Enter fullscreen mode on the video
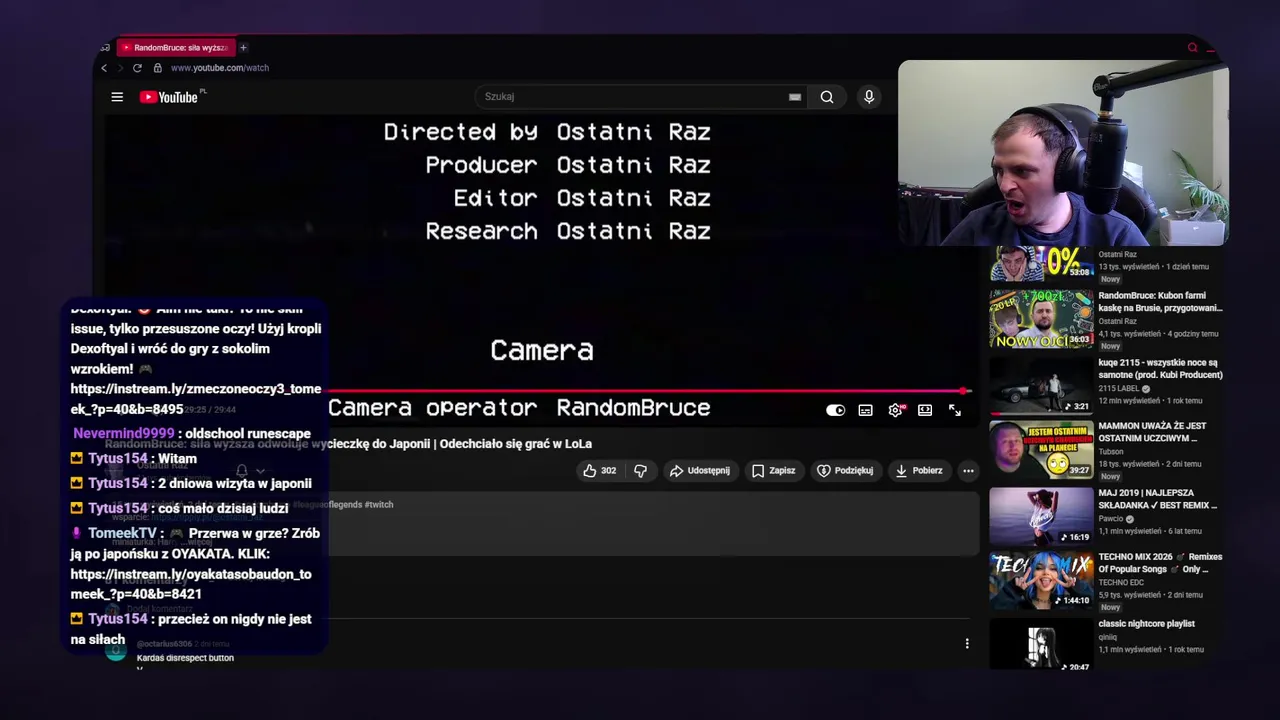Screen dimensions: 1280x720 955,410
